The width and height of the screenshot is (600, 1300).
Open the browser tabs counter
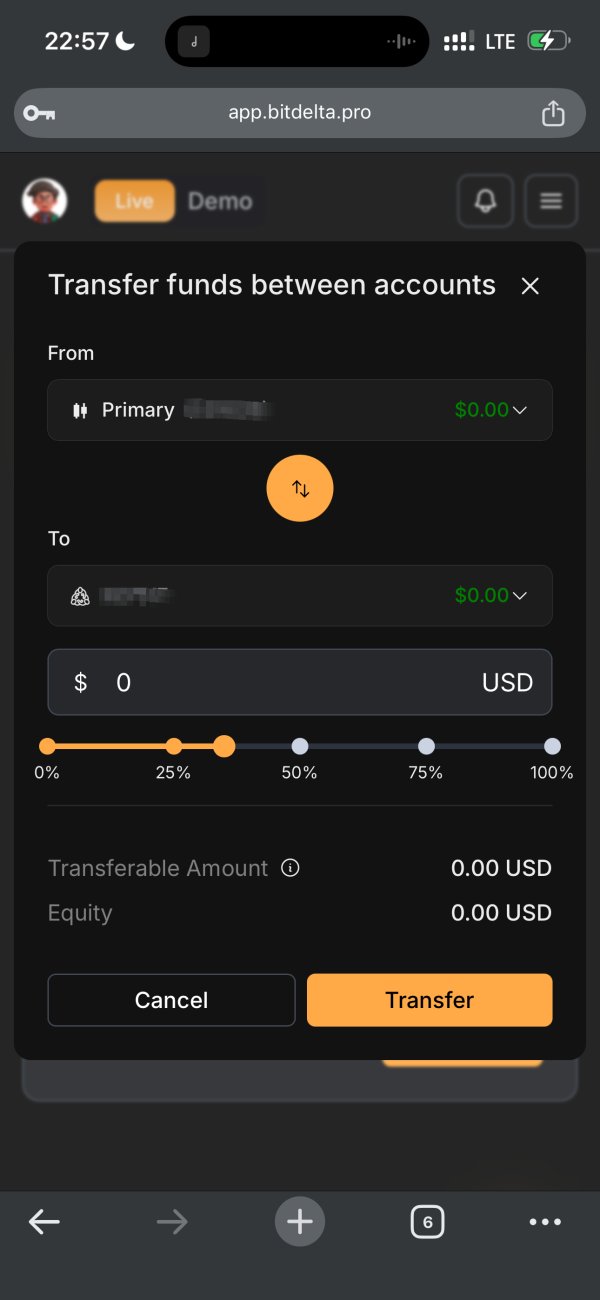pyautogui.click(x=427, y=1221)
